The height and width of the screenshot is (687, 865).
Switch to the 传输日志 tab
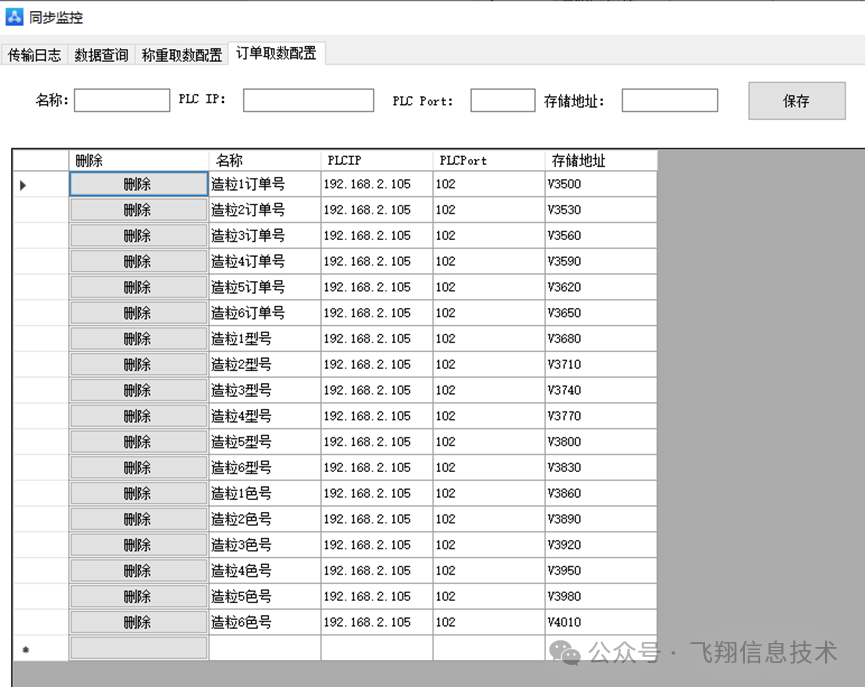[x=34, y=55]
